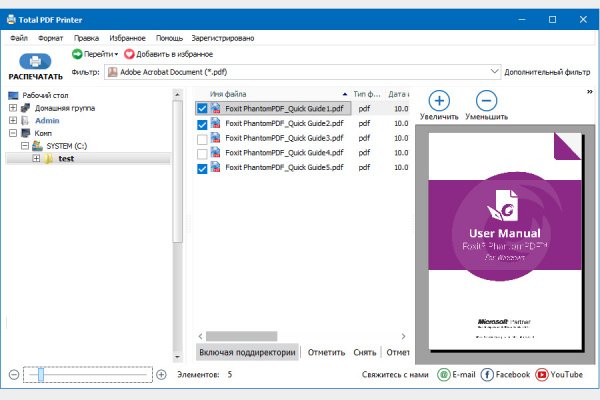The width and height of the screenshot is (600, 400).
Task: Click the Элементов: 5 status text
Action: click(x=205, y=375)
